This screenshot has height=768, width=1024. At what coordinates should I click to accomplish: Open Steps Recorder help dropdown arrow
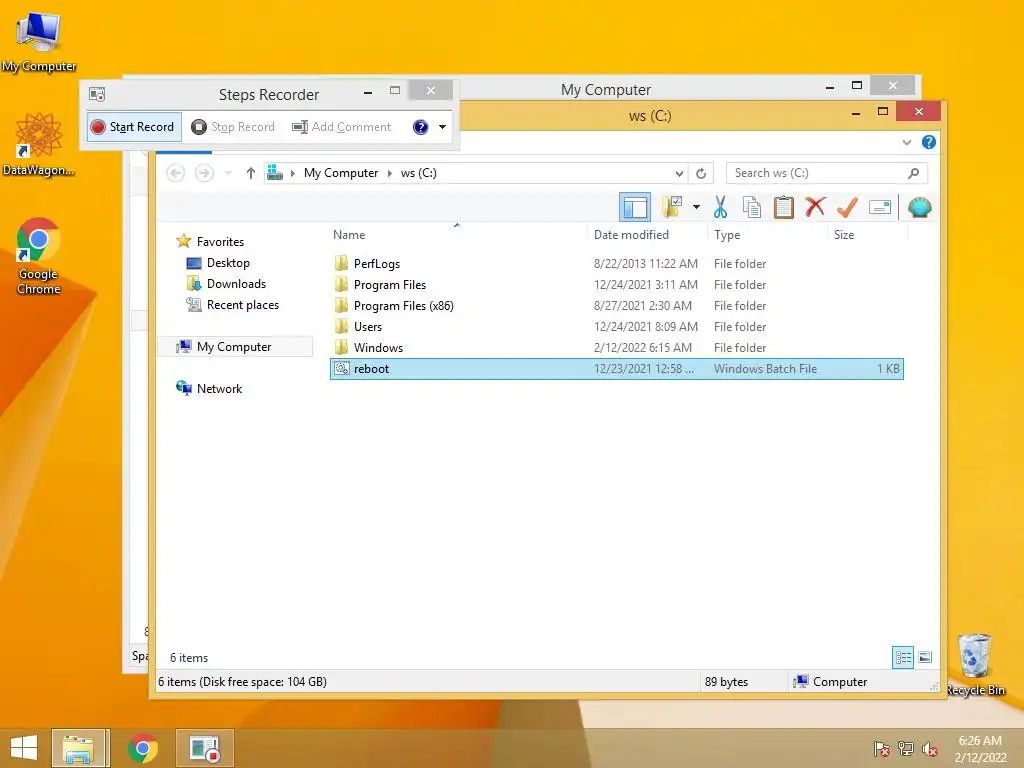pos(442,127)
